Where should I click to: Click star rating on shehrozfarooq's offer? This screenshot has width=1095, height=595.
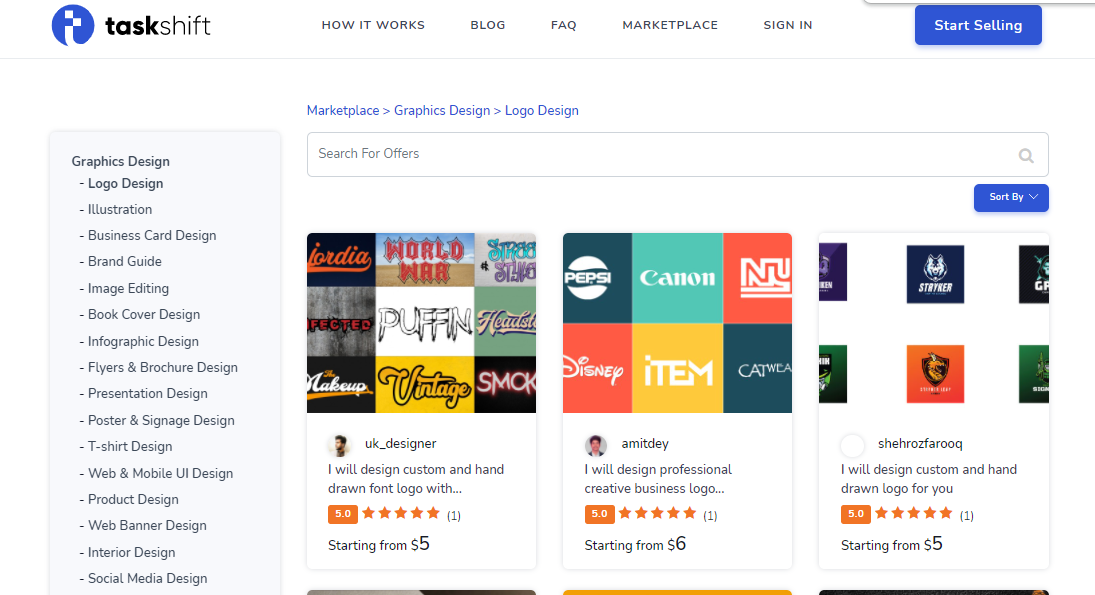pos(913,514)
